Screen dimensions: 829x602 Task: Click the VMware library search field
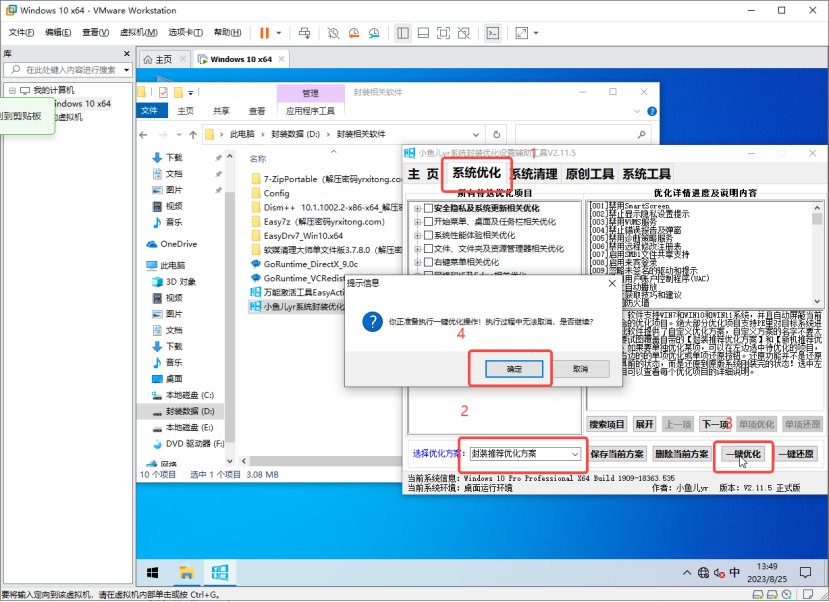coord(66,70)
